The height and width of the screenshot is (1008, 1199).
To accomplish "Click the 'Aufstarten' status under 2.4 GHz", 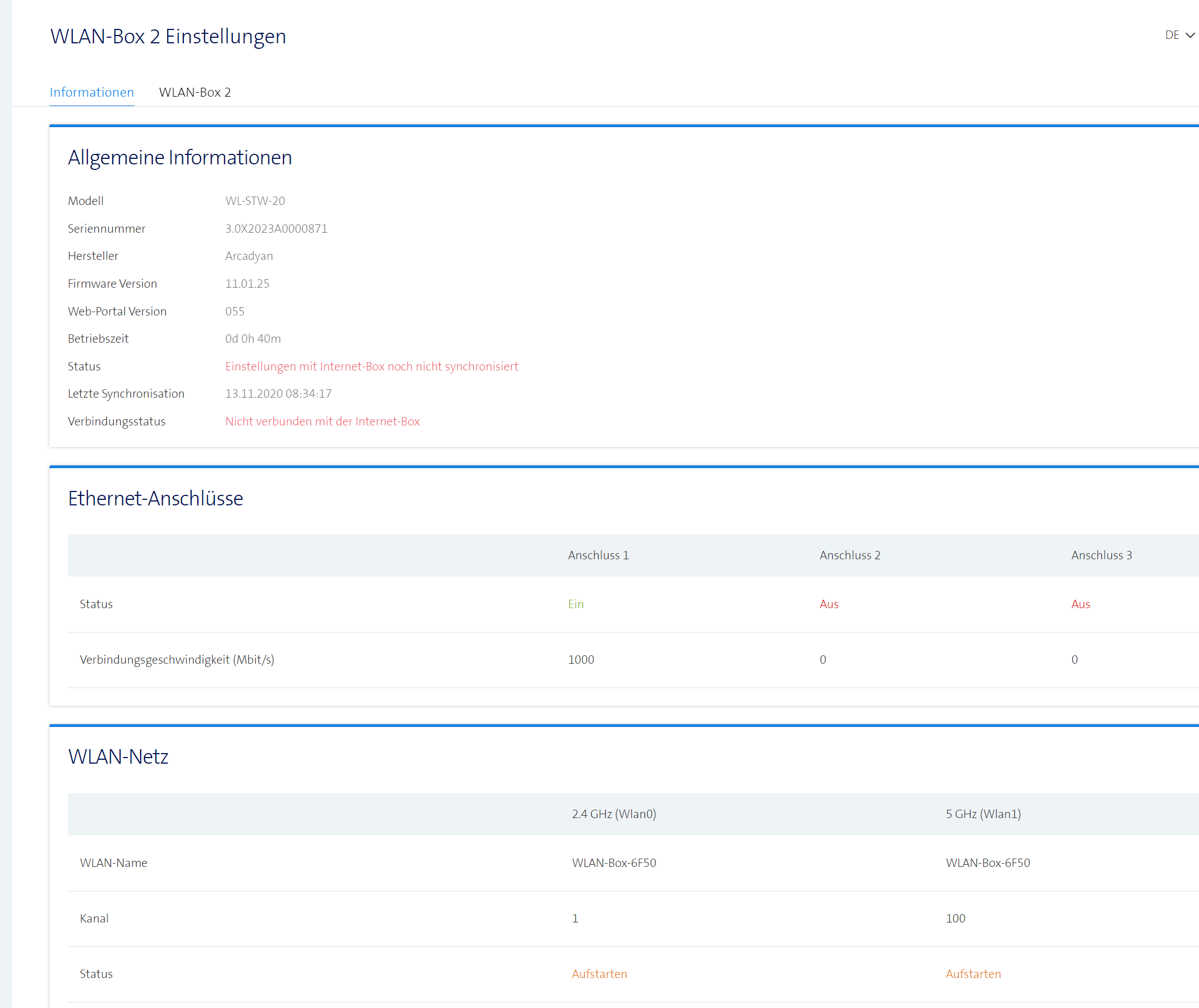I will tap(598, 974).
